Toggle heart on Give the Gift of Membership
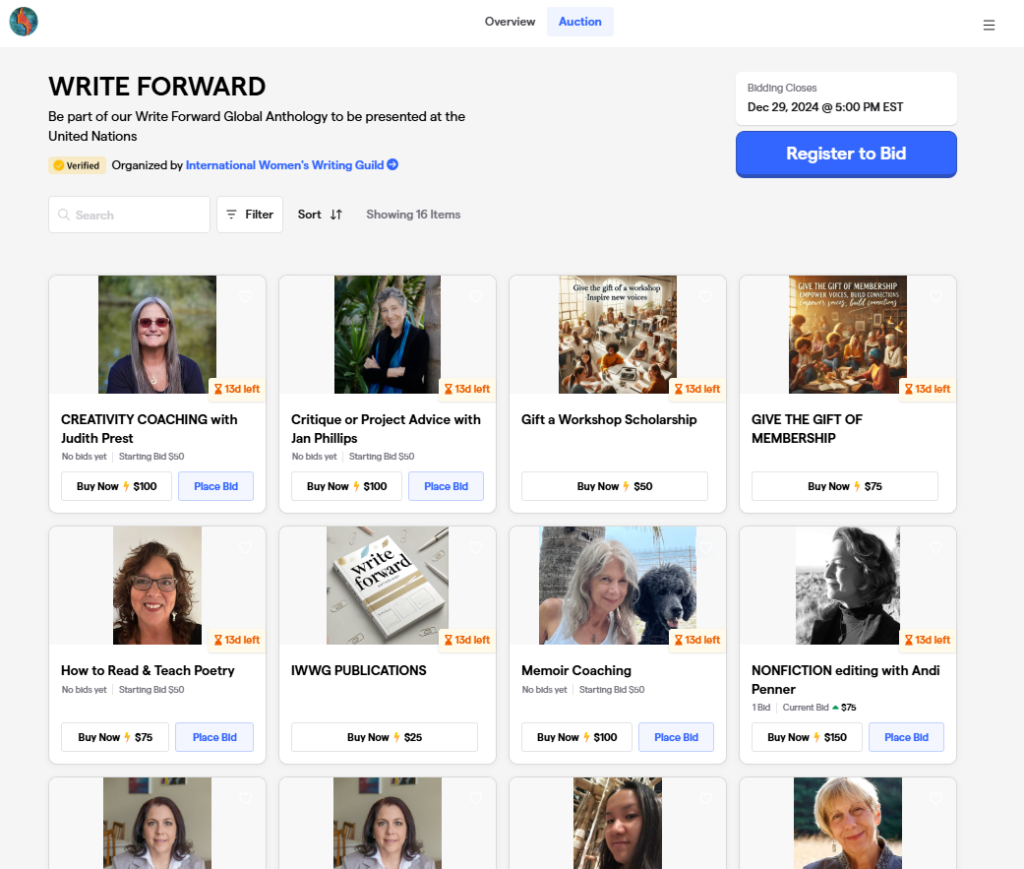Image resolution: width=1024 pixels, height=869 pixels. pyautogui.click(x=936, y=296)
